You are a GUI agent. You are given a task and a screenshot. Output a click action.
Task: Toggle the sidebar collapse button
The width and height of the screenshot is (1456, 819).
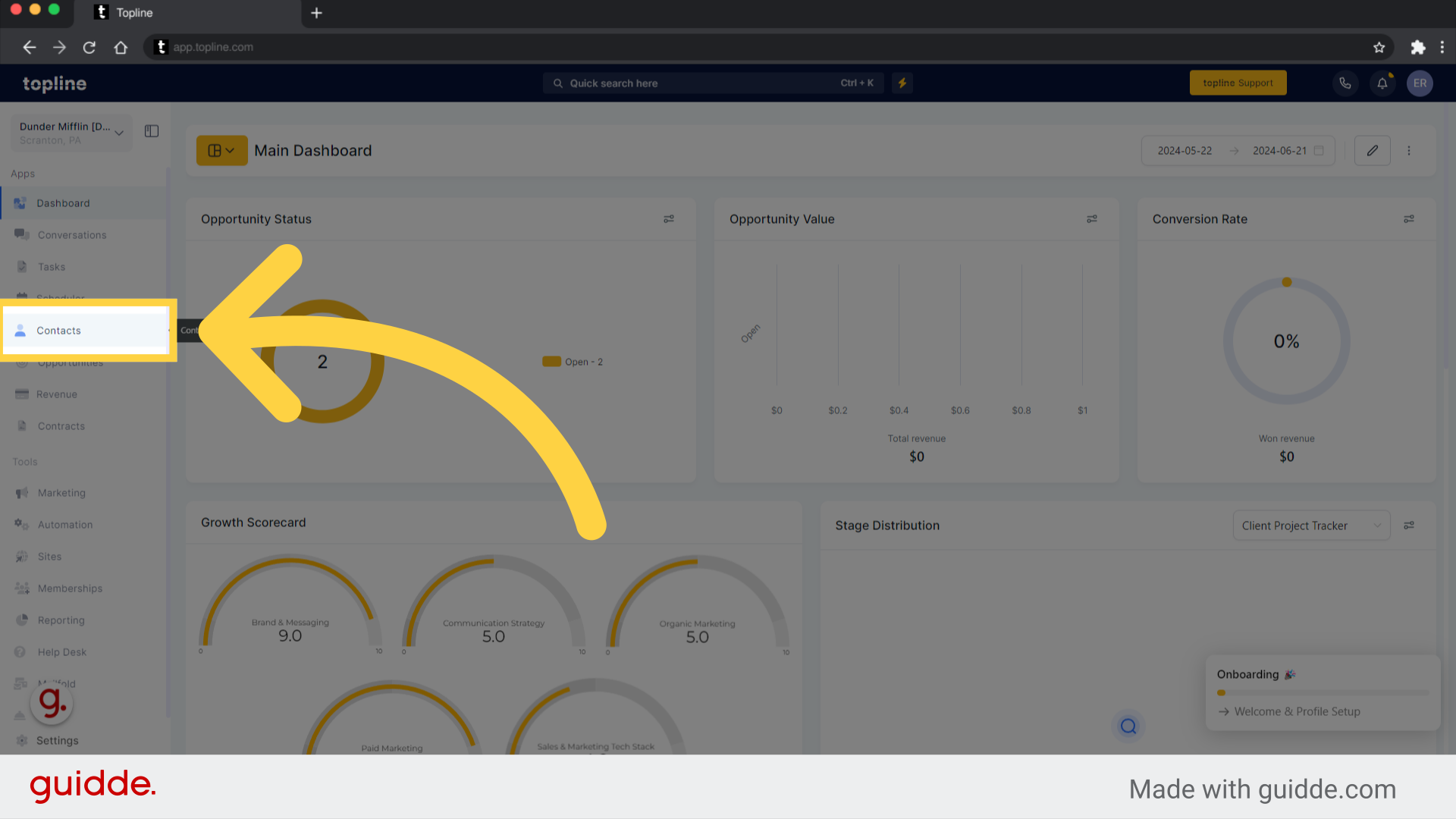(152, 130)
